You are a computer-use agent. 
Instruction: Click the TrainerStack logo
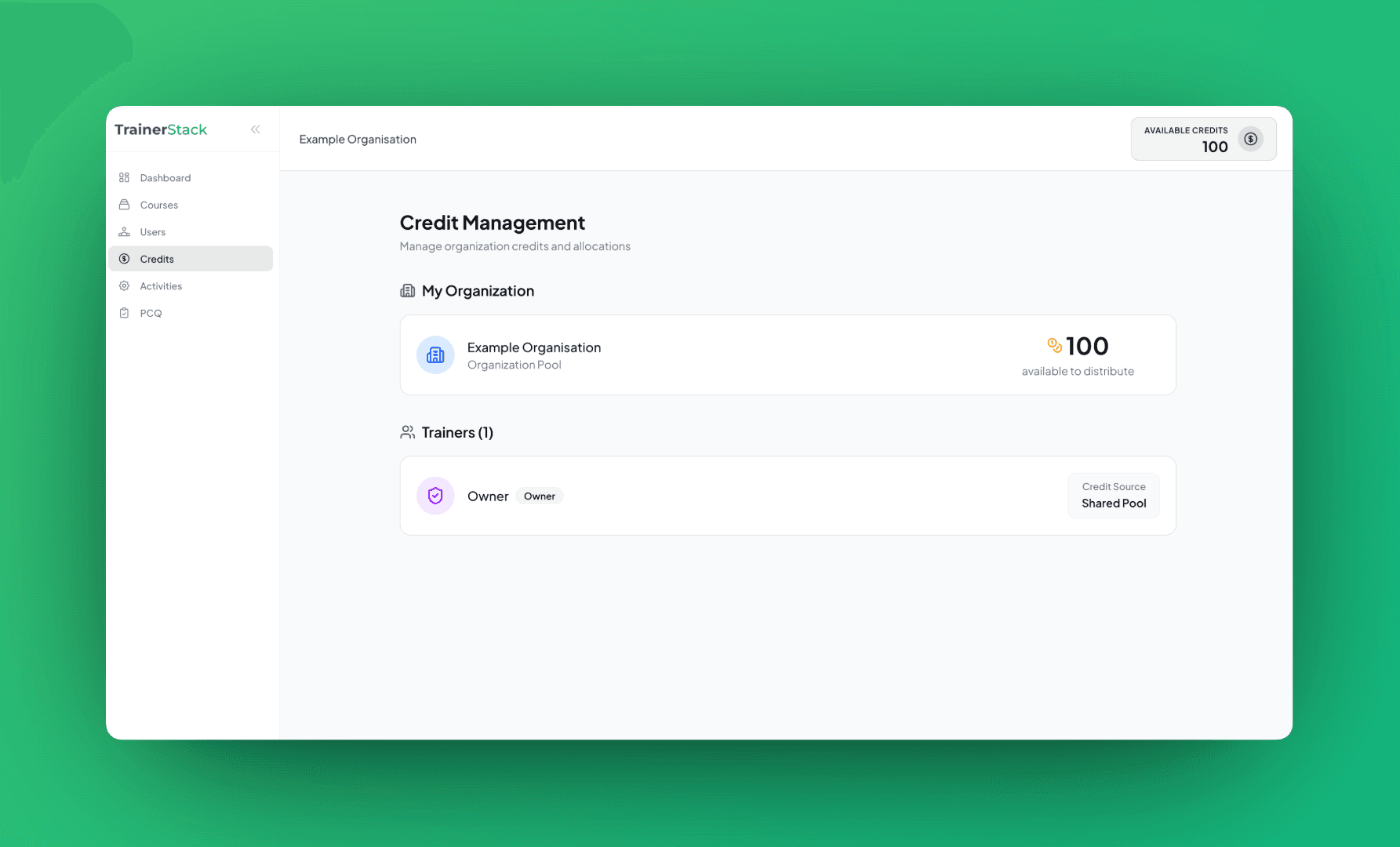click(x=160, y=129)
